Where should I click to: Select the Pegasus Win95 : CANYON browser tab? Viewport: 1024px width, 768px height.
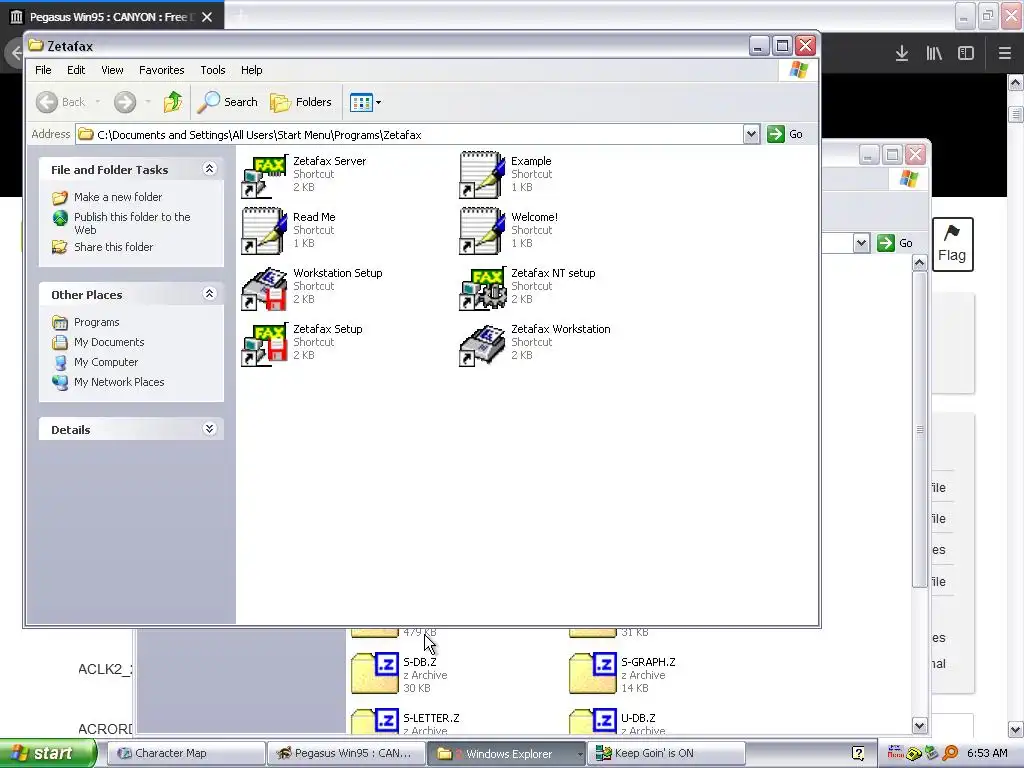pyautogui.click(x=112, y=16)
